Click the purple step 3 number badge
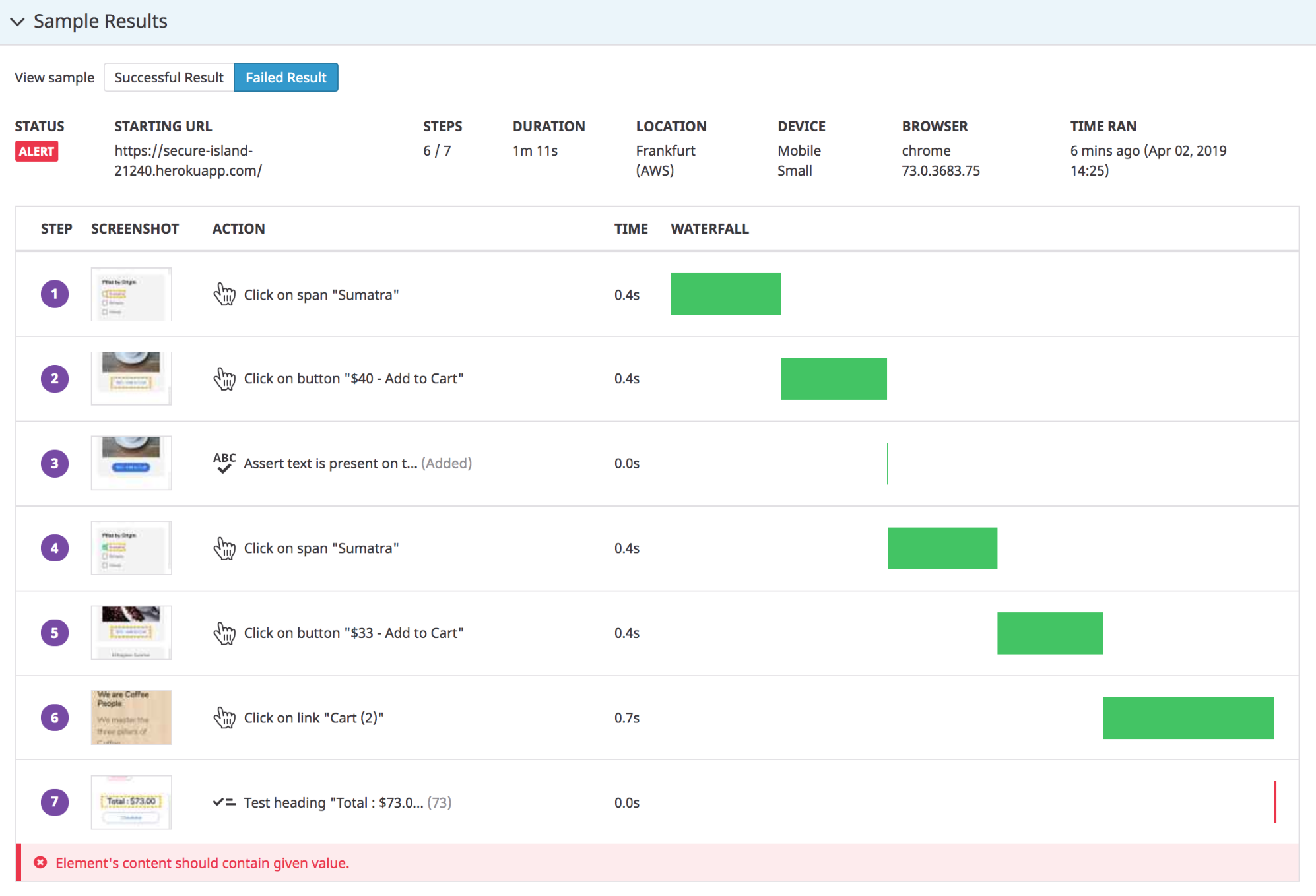Screen dimensions: 1316x896 (x=54, y=463)
